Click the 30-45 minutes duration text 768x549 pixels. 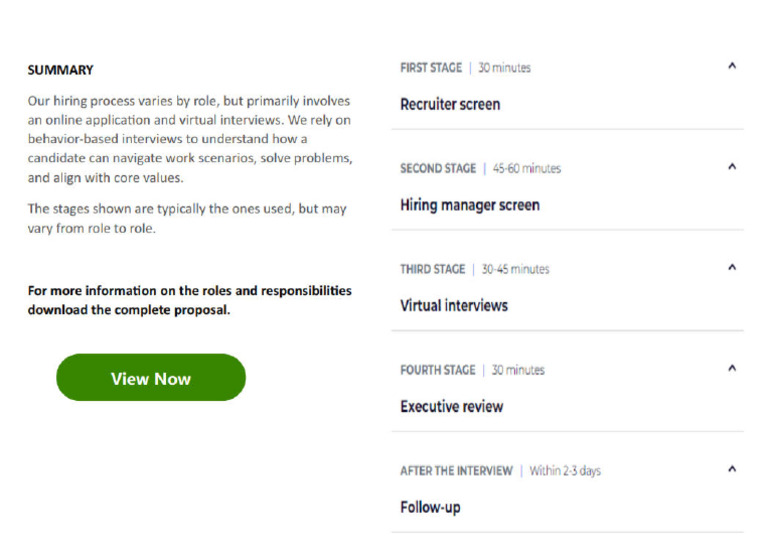coord(515,269)
